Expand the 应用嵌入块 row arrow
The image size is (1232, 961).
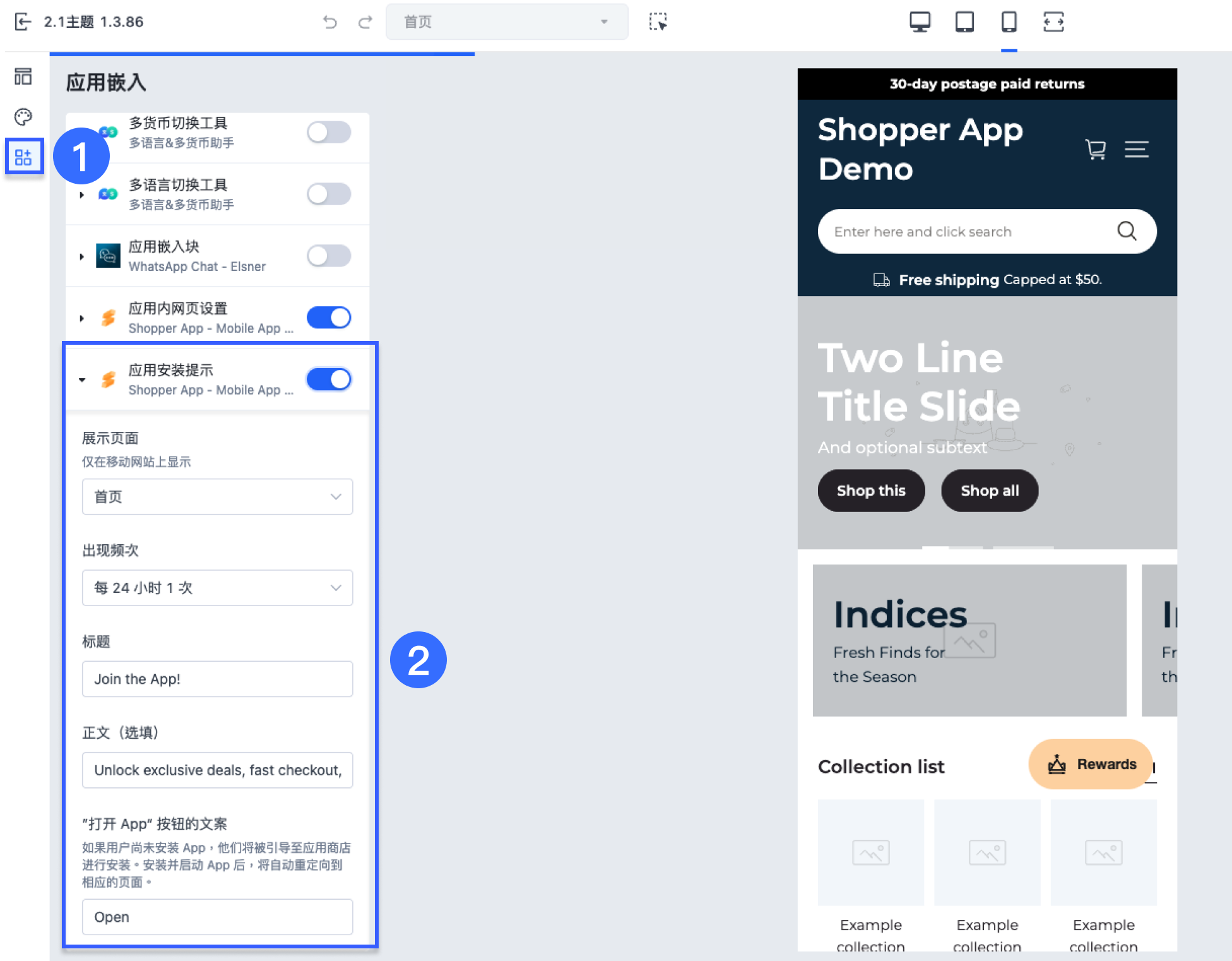[x=82, y=256]
